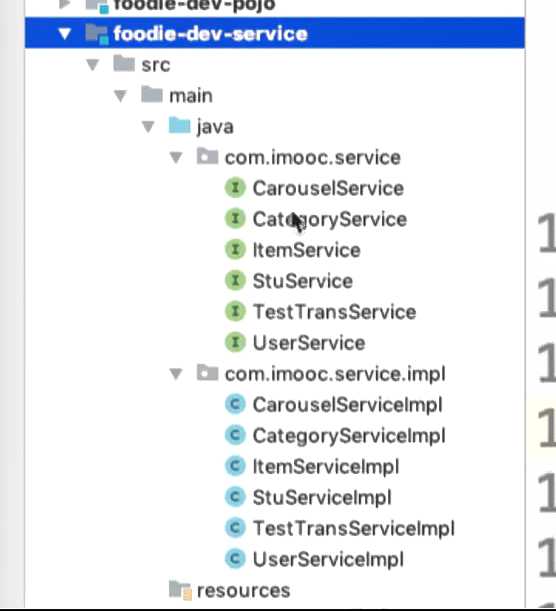This screenshot has width=556, height=611.
Task: Open UserServiceImpl in the tree
Action: click(328, 560)
